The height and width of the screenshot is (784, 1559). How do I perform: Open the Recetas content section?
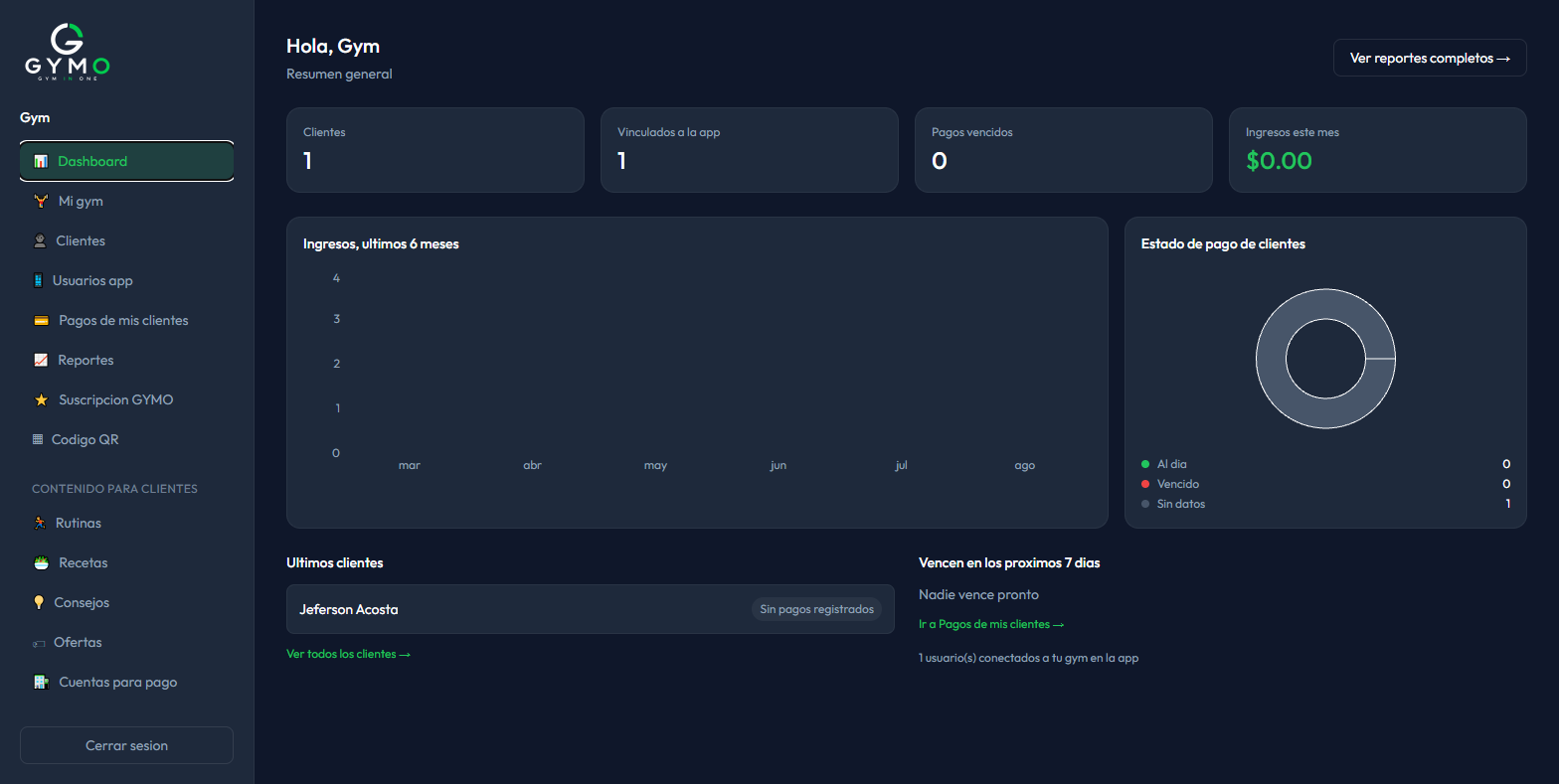126,562
